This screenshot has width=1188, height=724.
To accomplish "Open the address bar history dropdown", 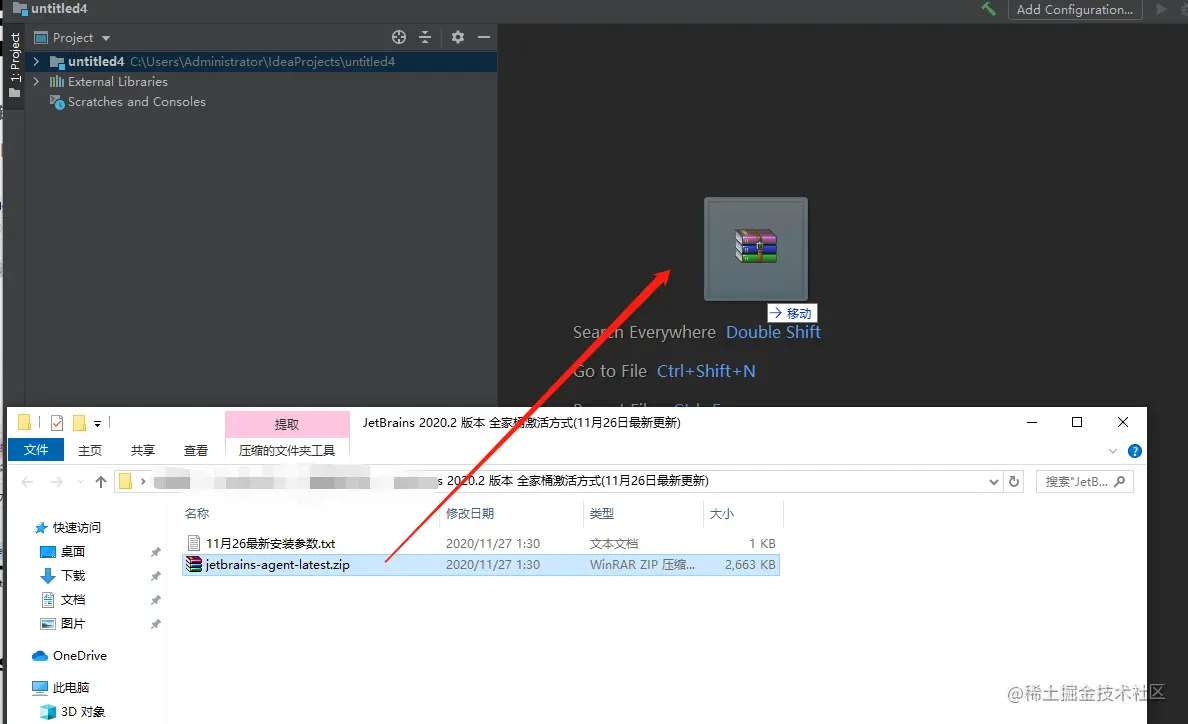I will pos(993,482).
